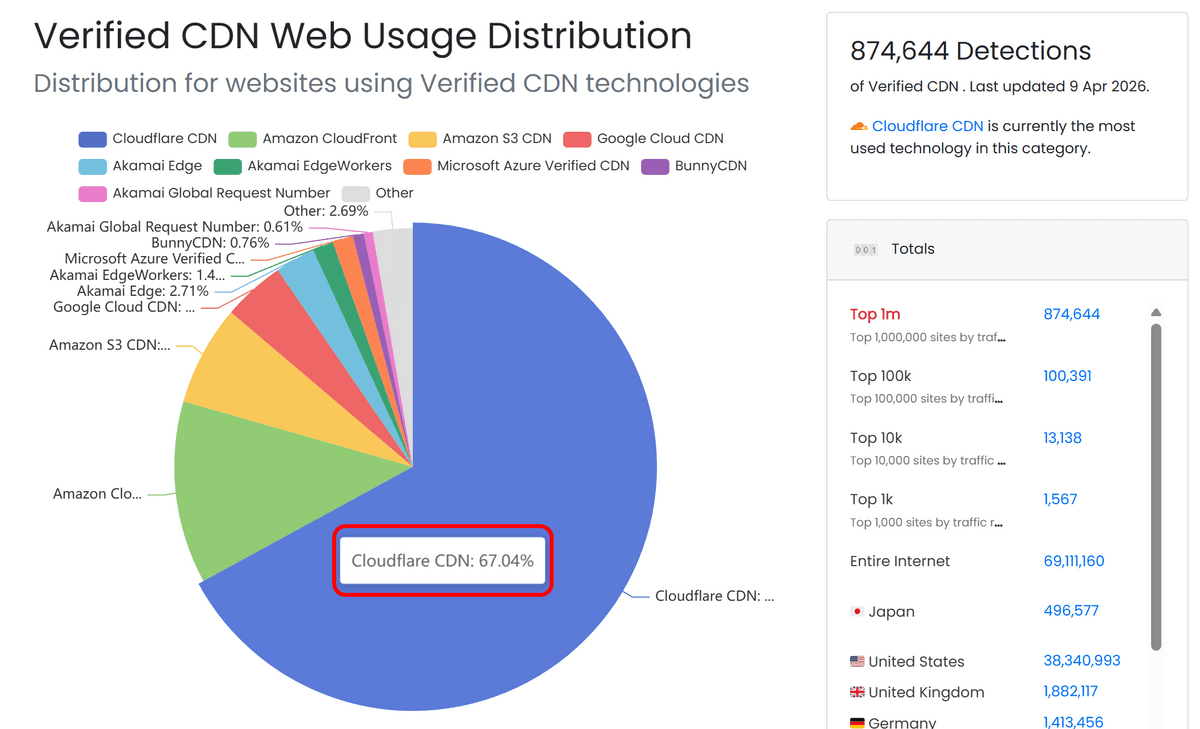Click the Akamai Edge legend color swatch
The image size is (1200, 729).
click(x=92, y=166)
